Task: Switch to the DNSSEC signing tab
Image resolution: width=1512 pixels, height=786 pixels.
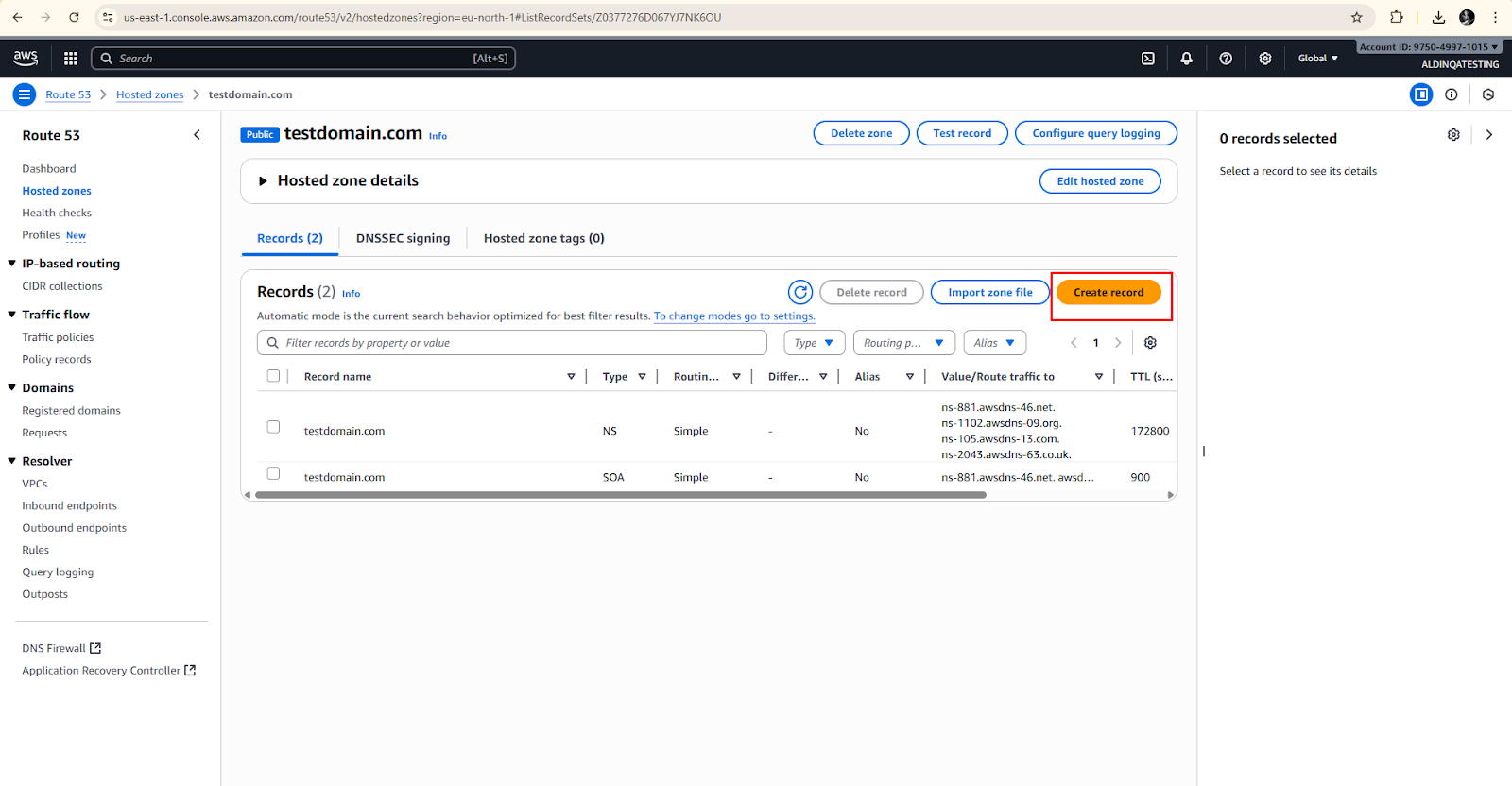Action: 403,238
